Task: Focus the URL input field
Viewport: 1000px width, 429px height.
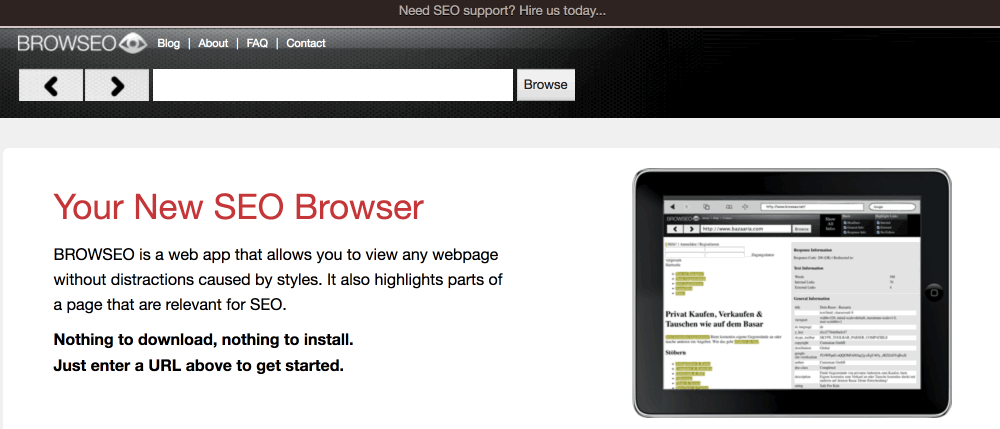Action: click(333, 85)
